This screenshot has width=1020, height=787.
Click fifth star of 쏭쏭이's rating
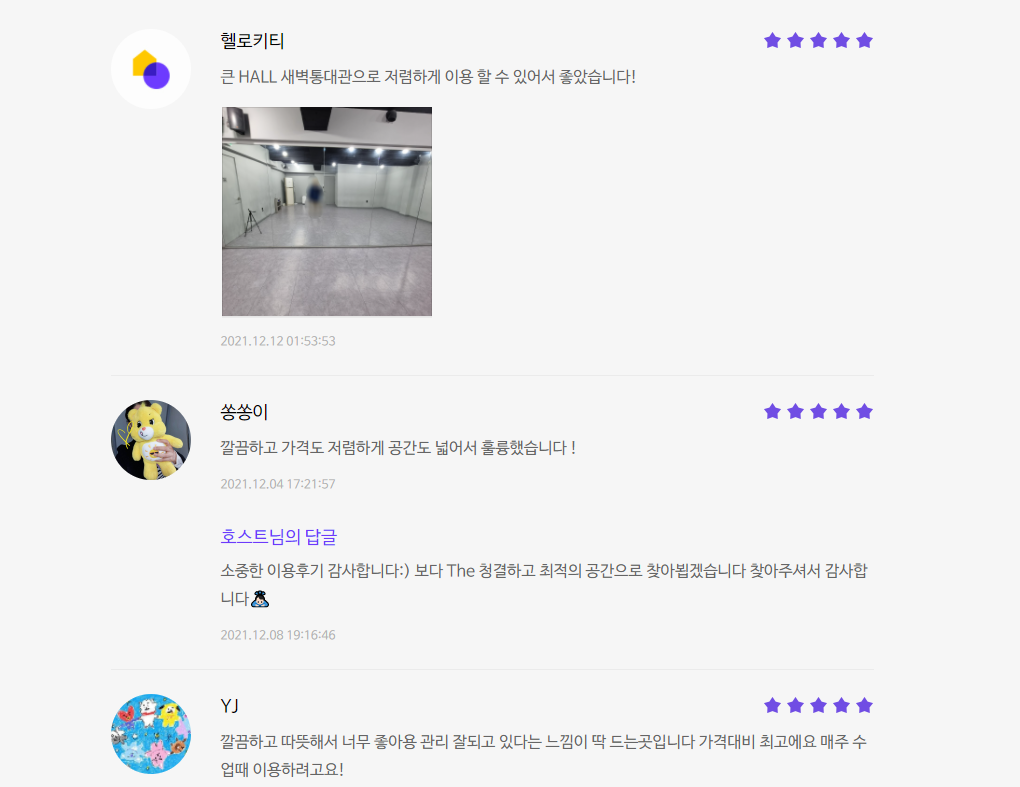[x=865, y=411]
